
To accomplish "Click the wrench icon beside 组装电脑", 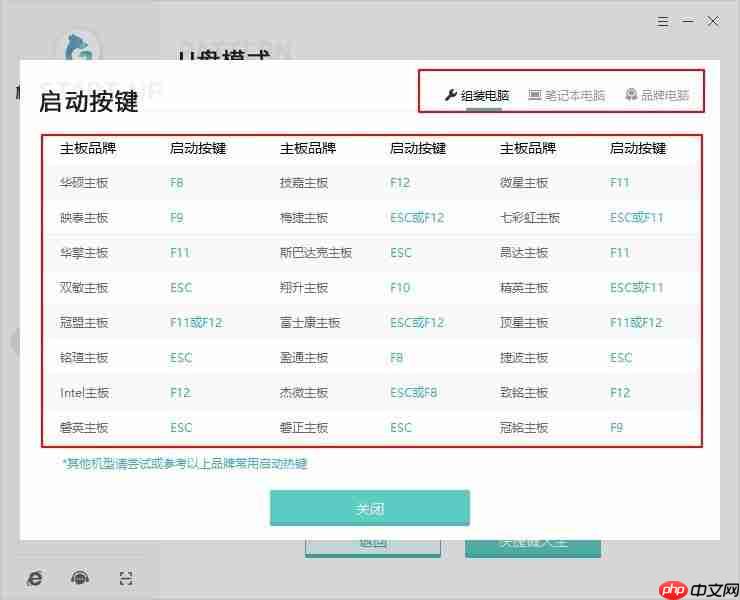I will (451, 95).
